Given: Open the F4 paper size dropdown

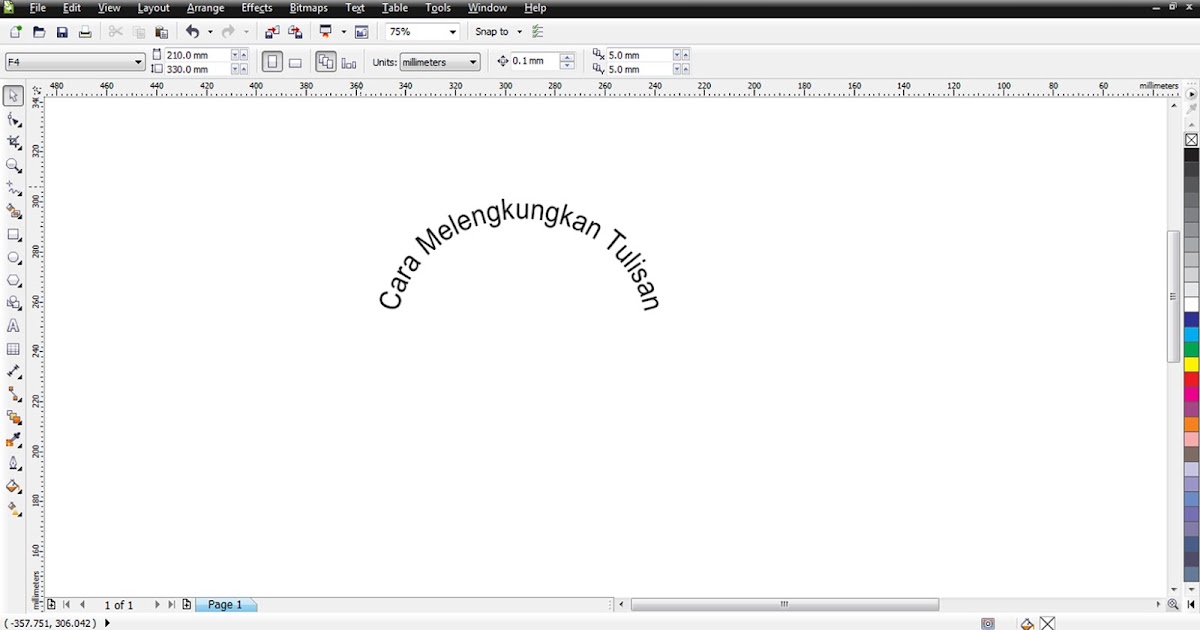Looking at the screenshot, I should point(141,61).
